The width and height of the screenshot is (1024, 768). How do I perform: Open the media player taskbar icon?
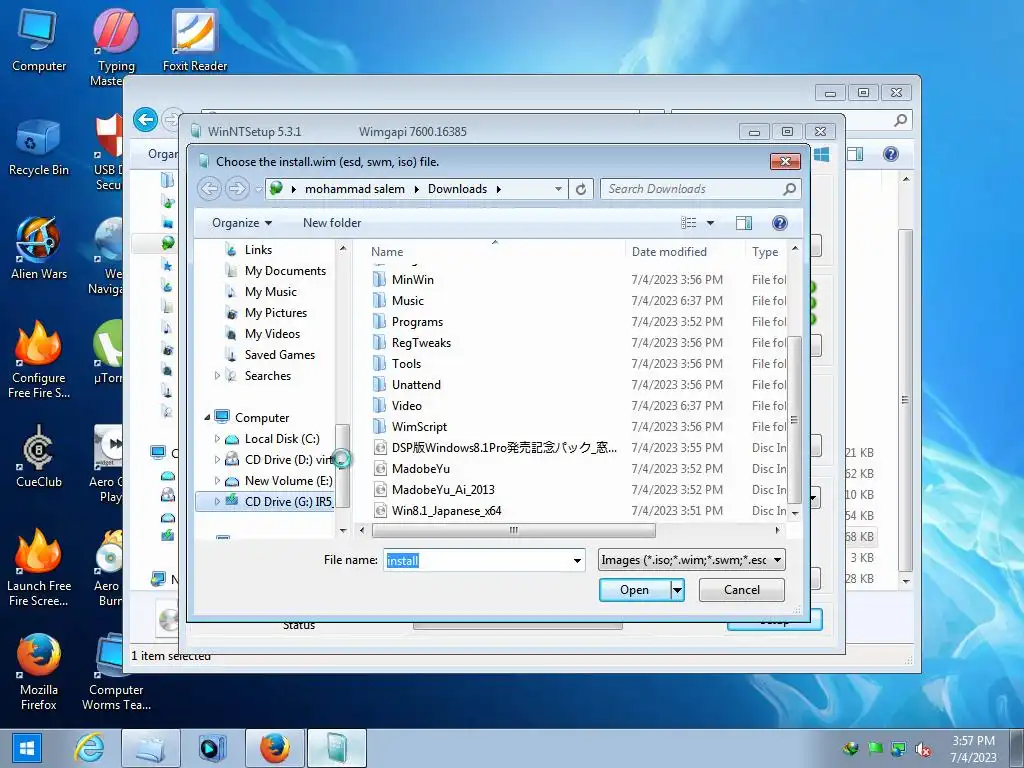212,748
